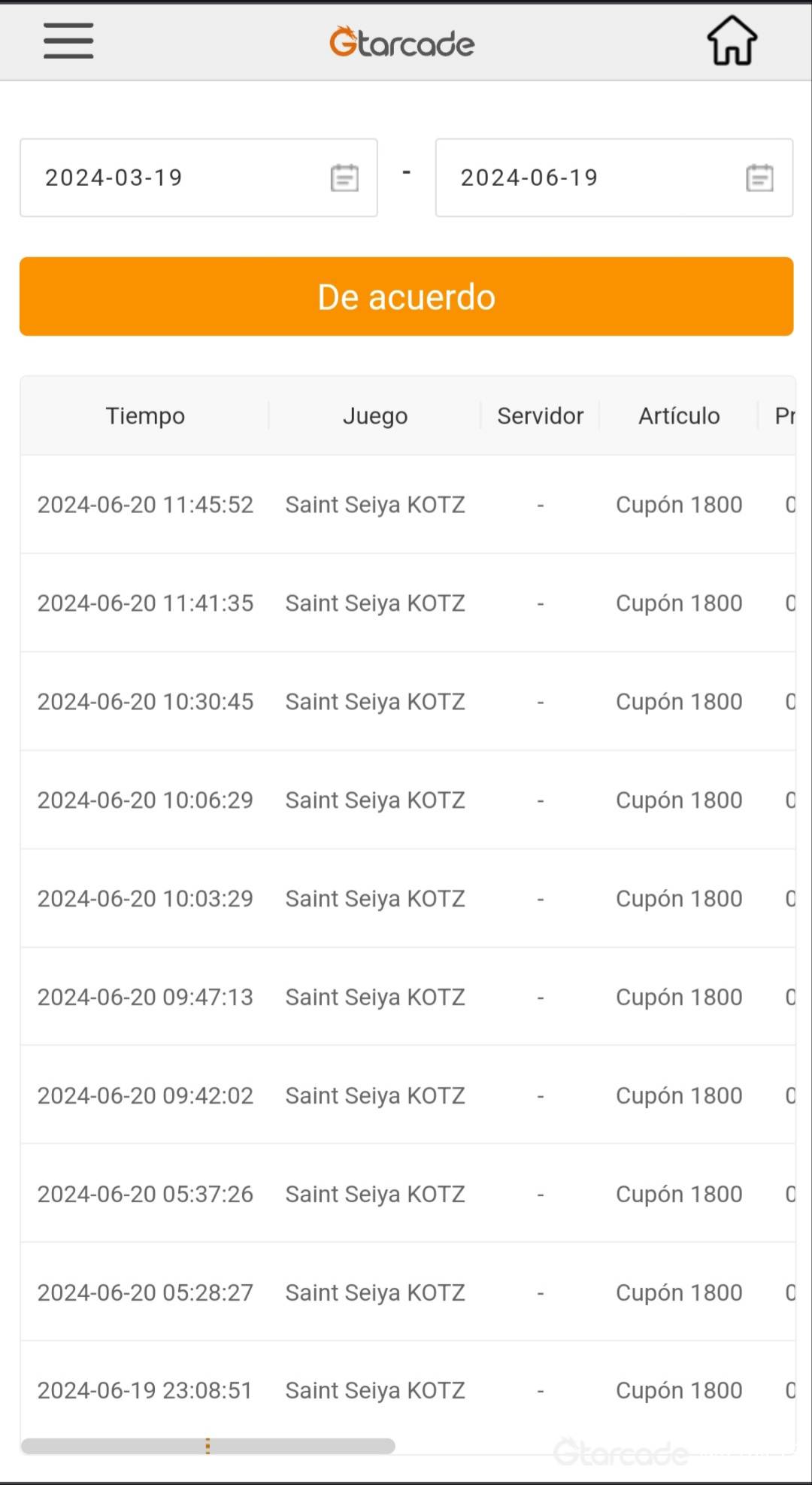Click the start date field 2024-03-19
The height and width of the screenshot is (1485, 812).
[x=173, y=178]
